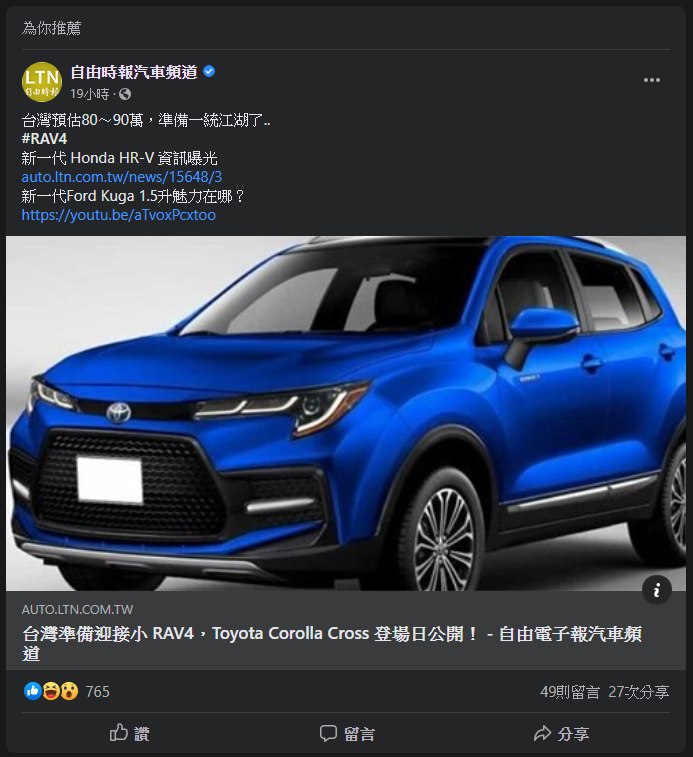
Task: Click the surprised wow reaction emoji
Action: [69, 691]
